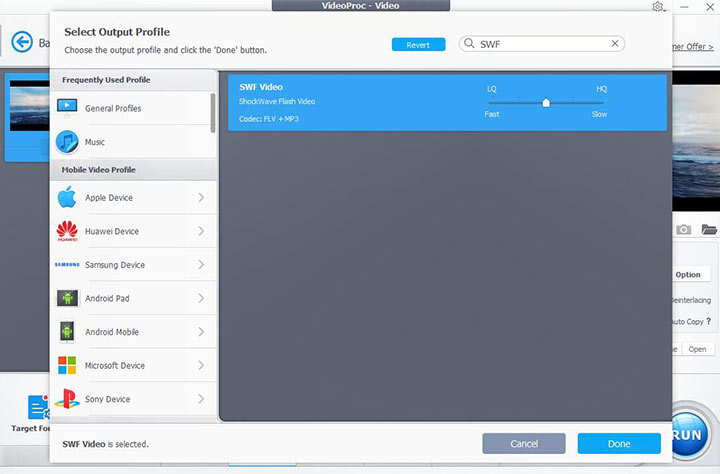
Task: Open the output folder icon
Action: coord(709,229)
